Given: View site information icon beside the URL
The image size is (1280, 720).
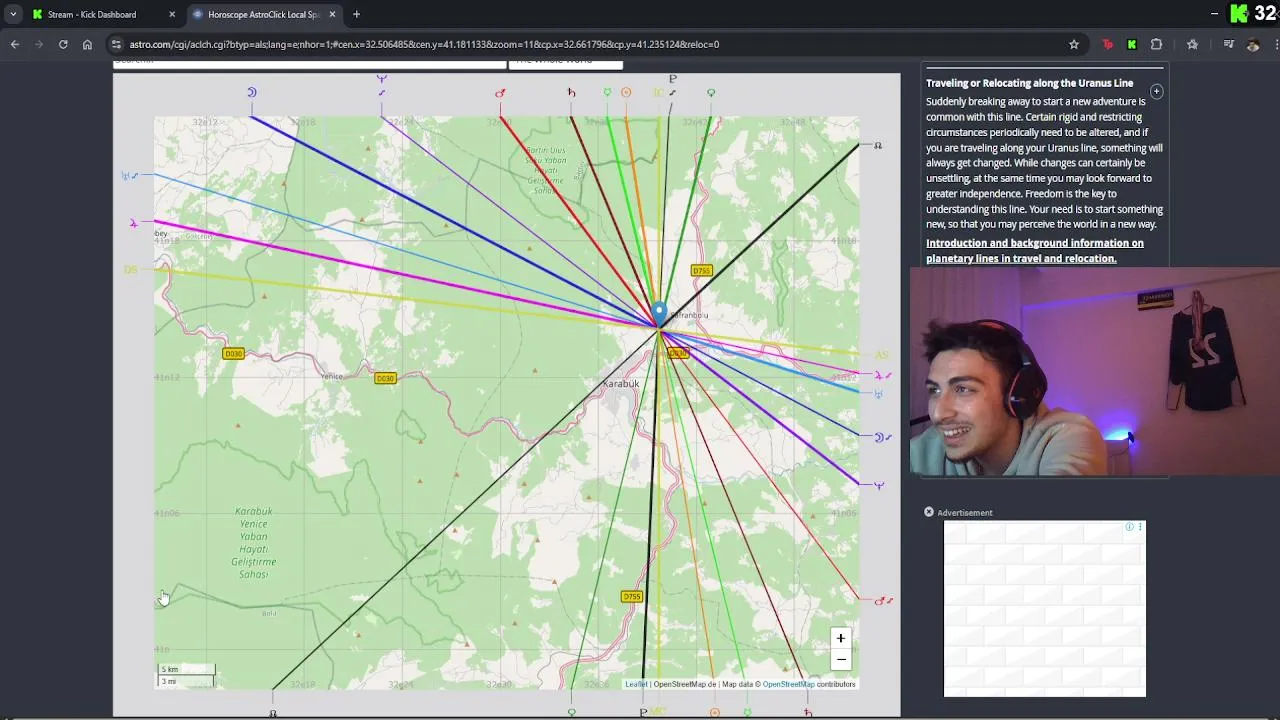Looking at the screenshot, I should 117,44.
